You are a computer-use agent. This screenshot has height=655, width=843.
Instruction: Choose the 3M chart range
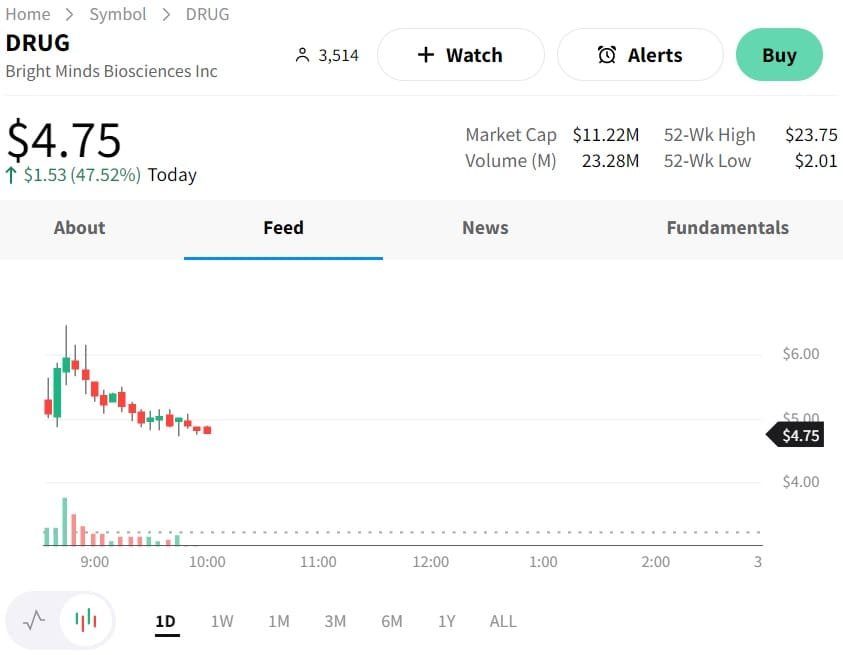click(x=335, y=621)
